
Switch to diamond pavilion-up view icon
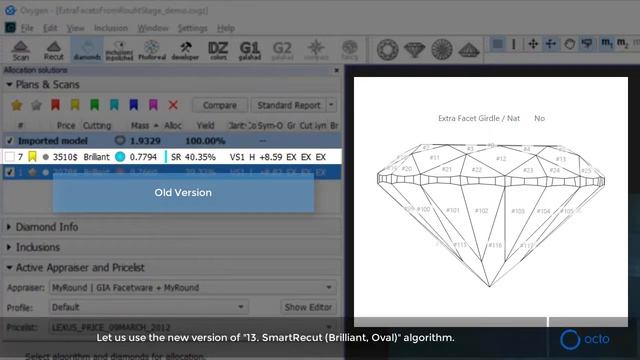[x=469, y=50]
